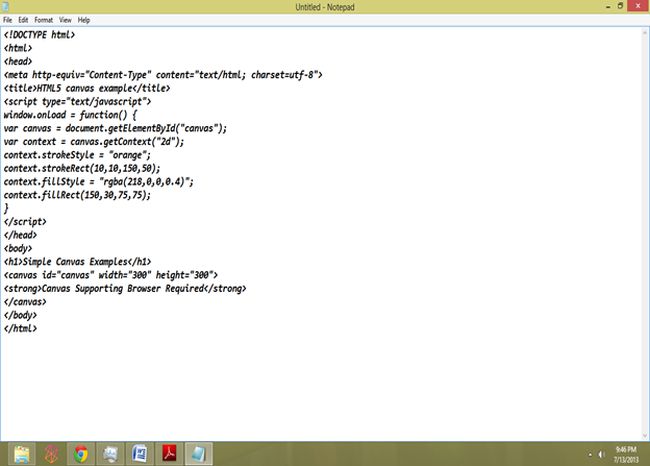The width and height of the screenshot is (650, 466).
Task: Click the context.strokeRect(10,10,150,50) line
Action: (82, 168)
